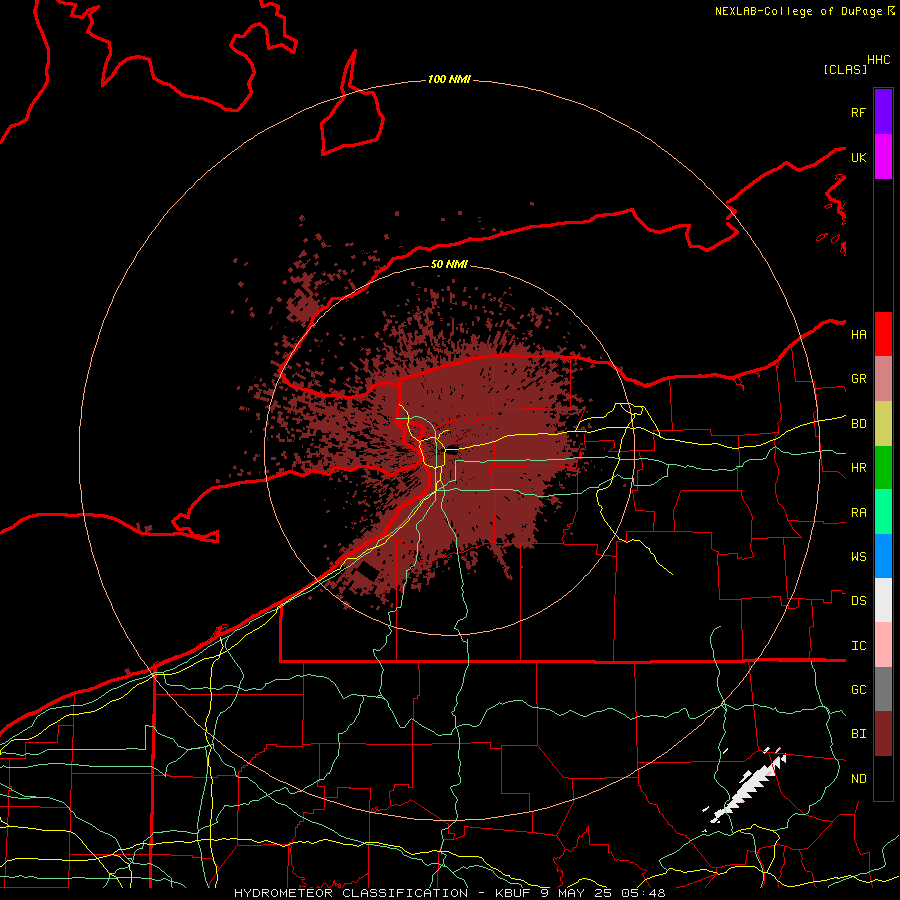Click the bright red HA legend swatch
The height and width of the screenshot is (900, 900).
pos(883,334)
